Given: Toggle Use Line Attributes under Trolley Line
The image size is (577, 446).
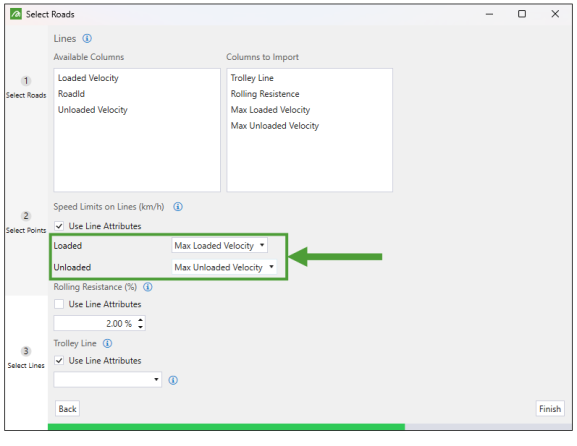Looking at the screenshot, I should tap(59, 360).
